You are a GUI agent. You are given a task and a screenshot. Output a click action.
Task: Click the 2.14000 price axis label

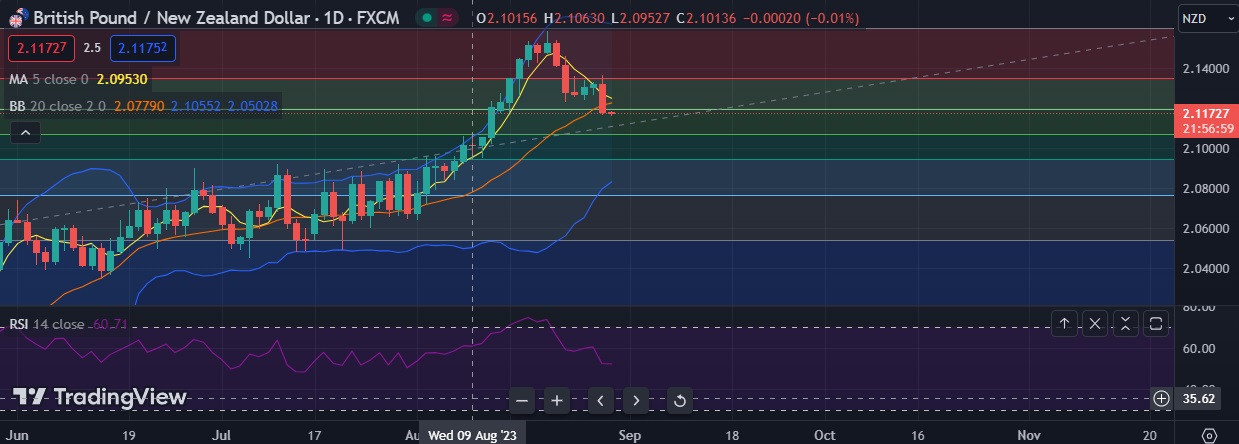pos(1206,69)
